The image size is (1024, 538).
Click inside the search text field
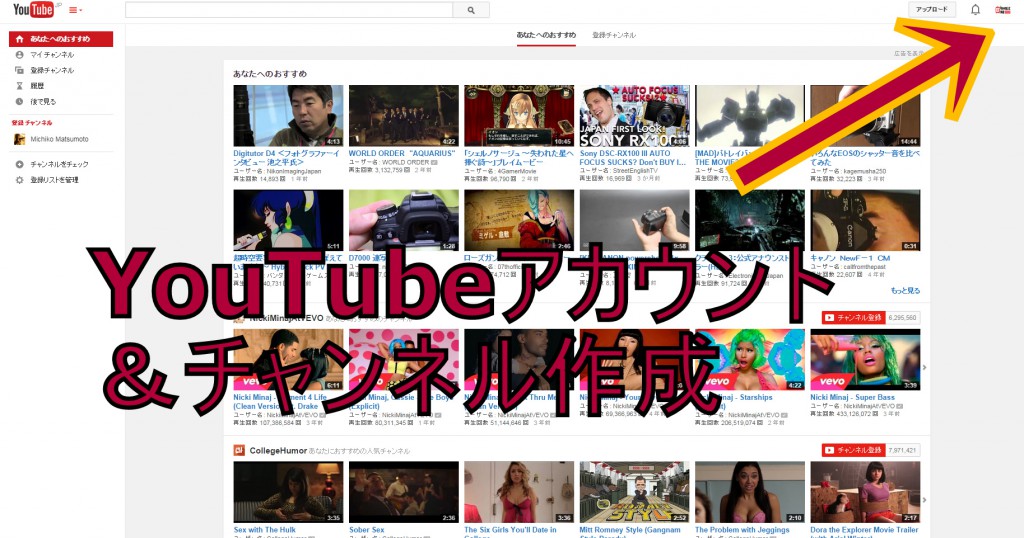tap(288, 10)
